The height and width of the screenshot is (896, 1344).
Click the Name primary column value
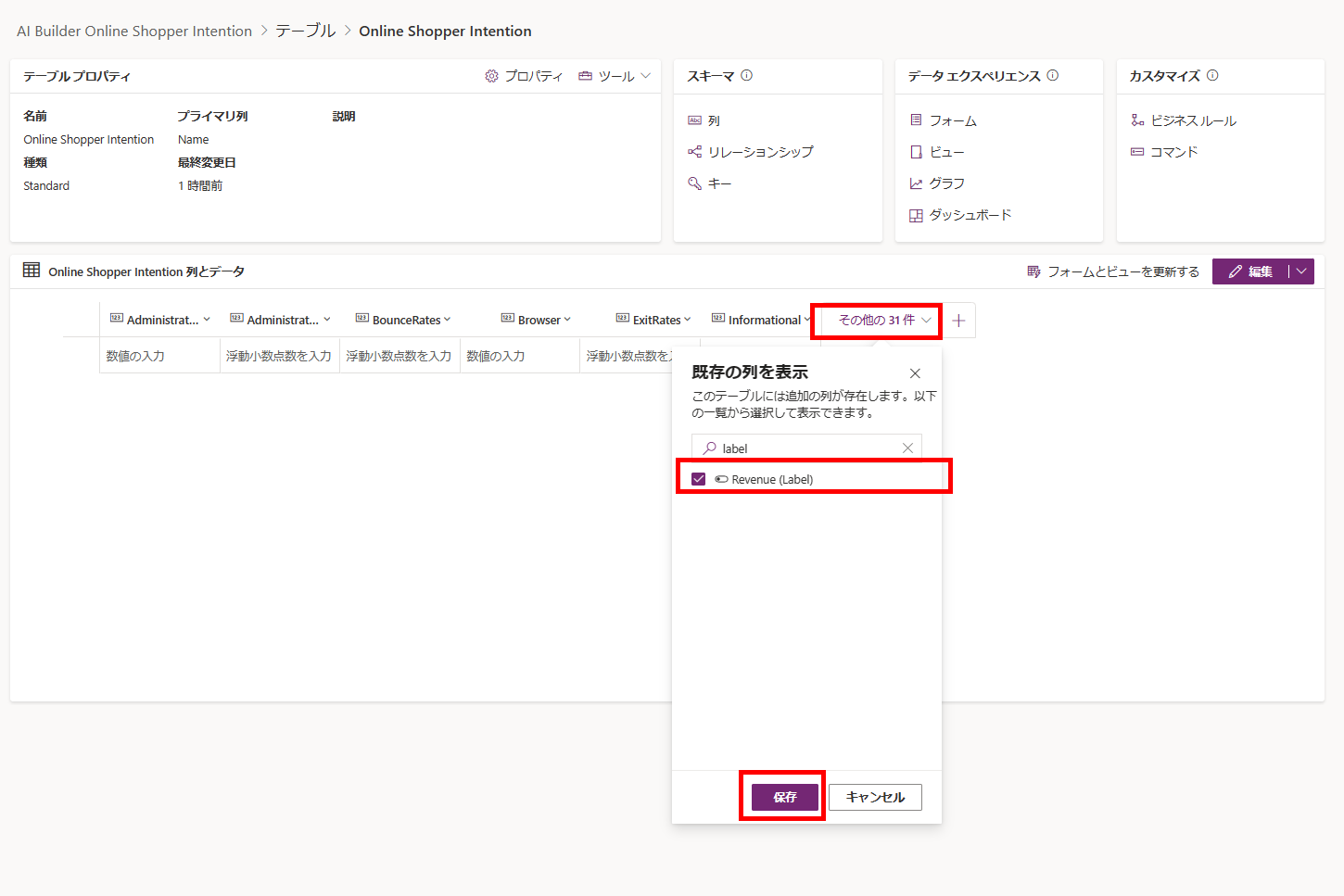193,140
